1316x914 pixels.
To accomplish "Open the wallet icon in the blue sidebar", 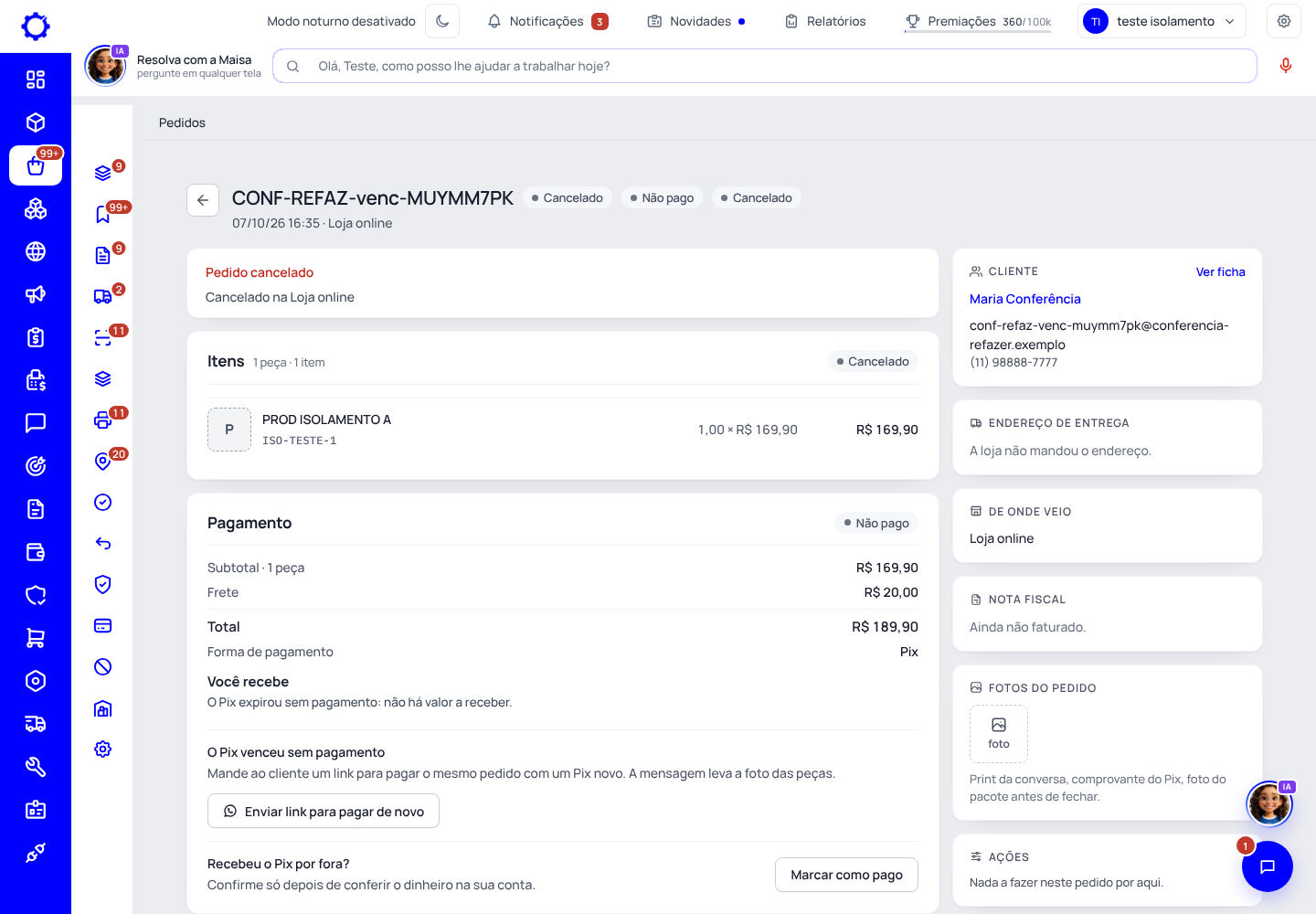I will tap(36, 552).
